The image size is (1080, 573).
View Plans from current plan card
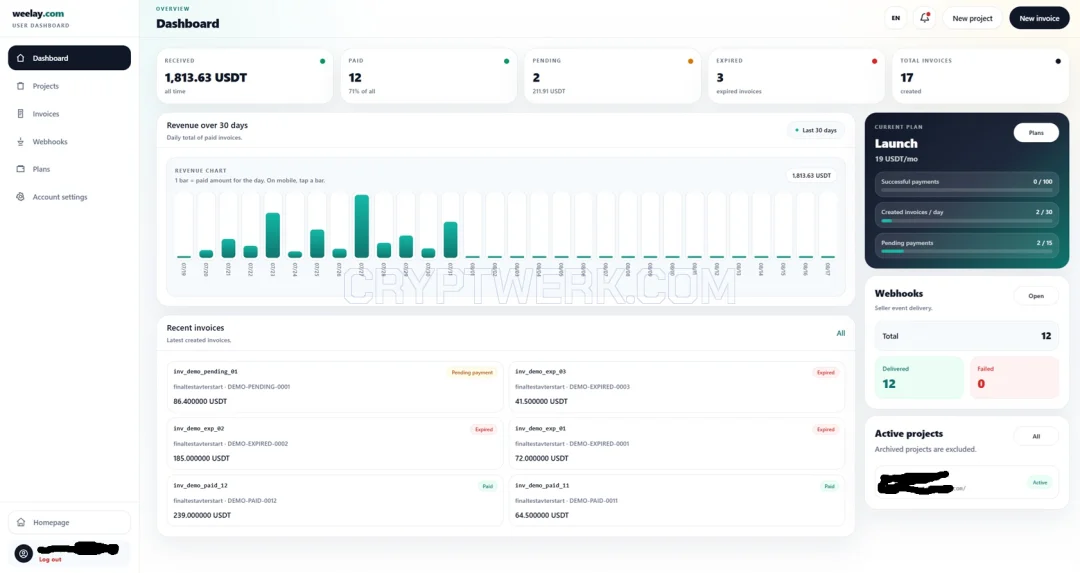(x=1036, y=133)
